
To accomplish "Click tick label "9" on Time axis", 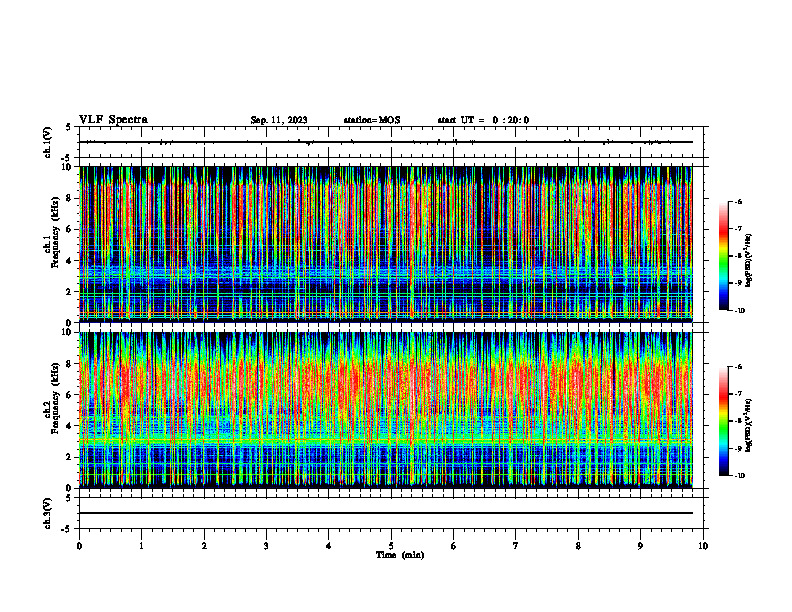I will point(640,546).
